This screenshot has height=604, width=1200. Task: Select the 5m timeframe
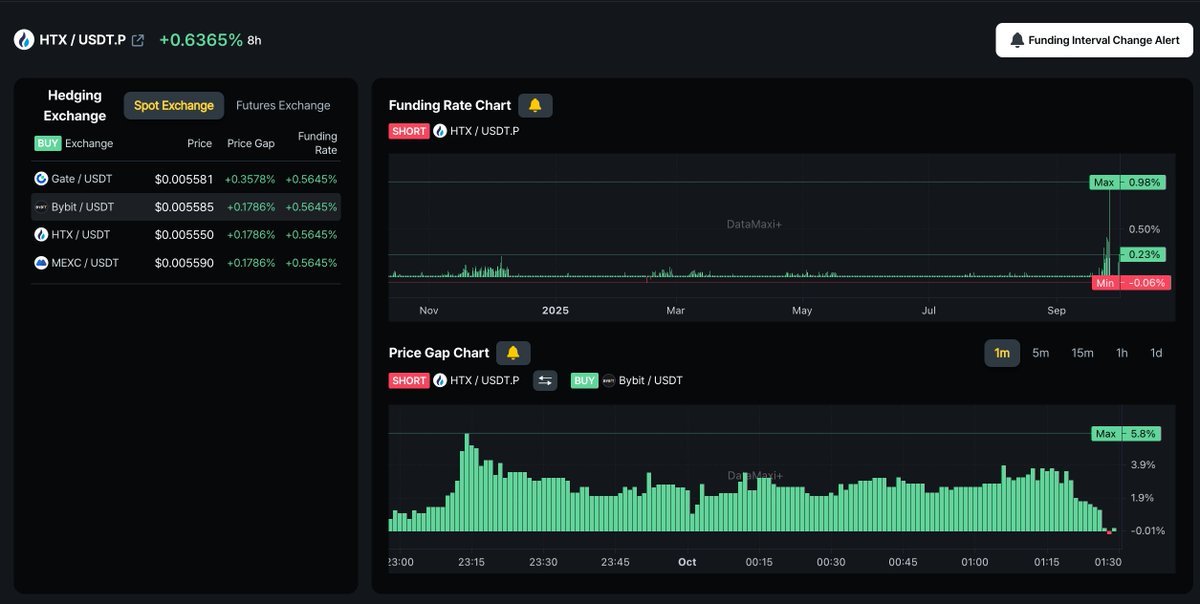point(1041,353)
